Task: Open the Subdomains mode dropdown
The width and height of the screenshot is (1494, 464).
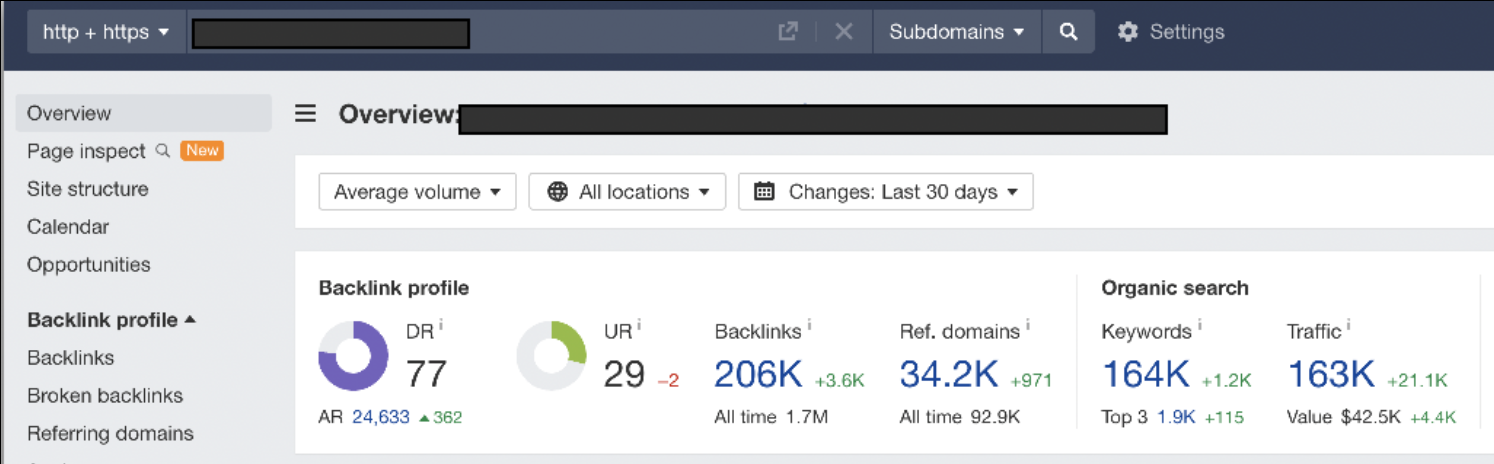Action: tap(957, 32)
